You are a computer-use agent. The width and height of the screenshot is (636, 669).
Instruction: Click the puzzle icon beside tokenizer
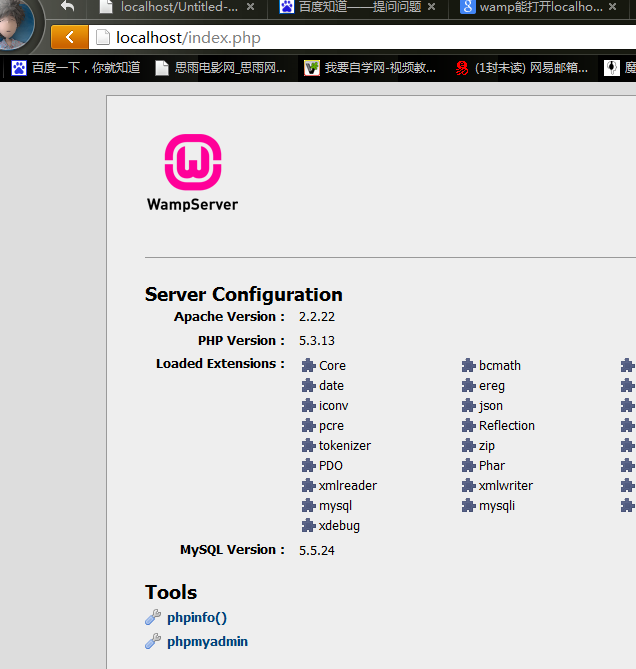tap(308, 445)
